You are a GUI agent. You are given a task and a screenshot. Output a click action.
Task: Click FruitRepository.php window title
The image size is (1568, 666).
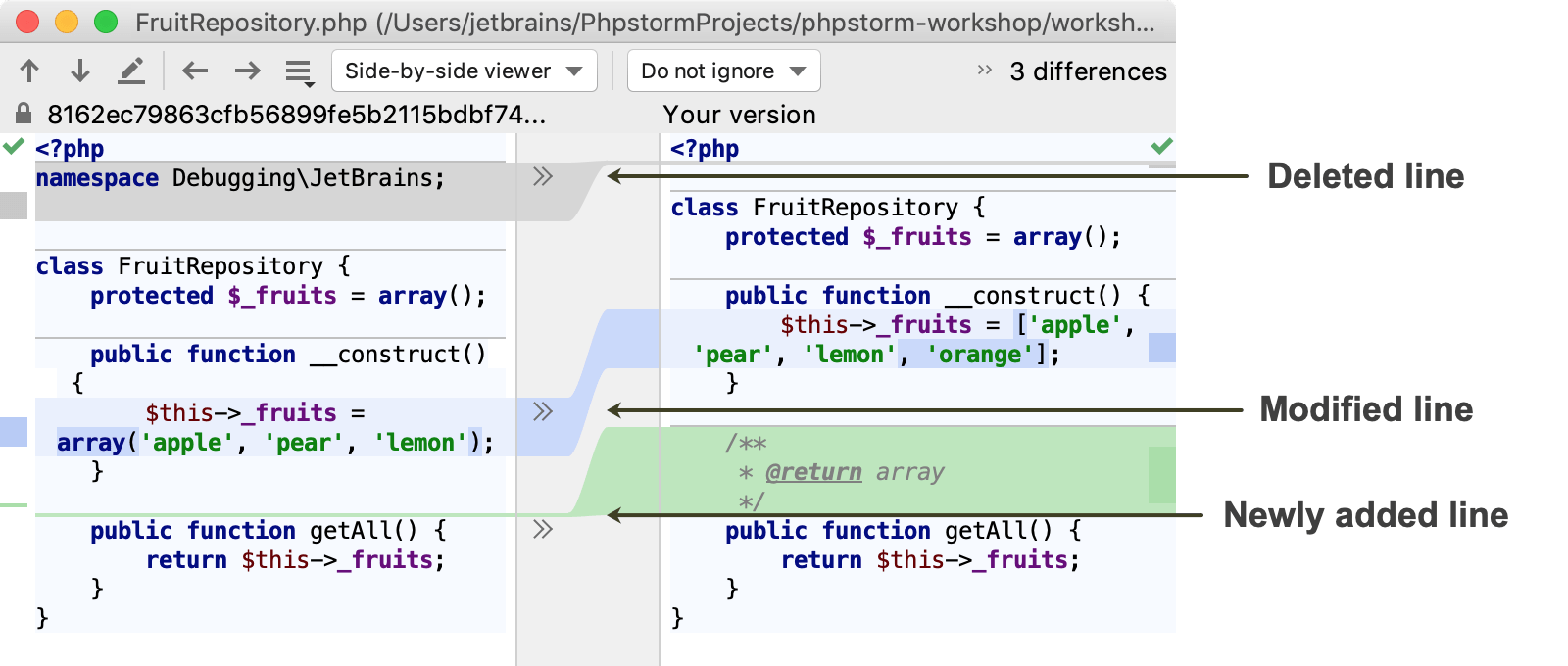[x=645, y=23]
